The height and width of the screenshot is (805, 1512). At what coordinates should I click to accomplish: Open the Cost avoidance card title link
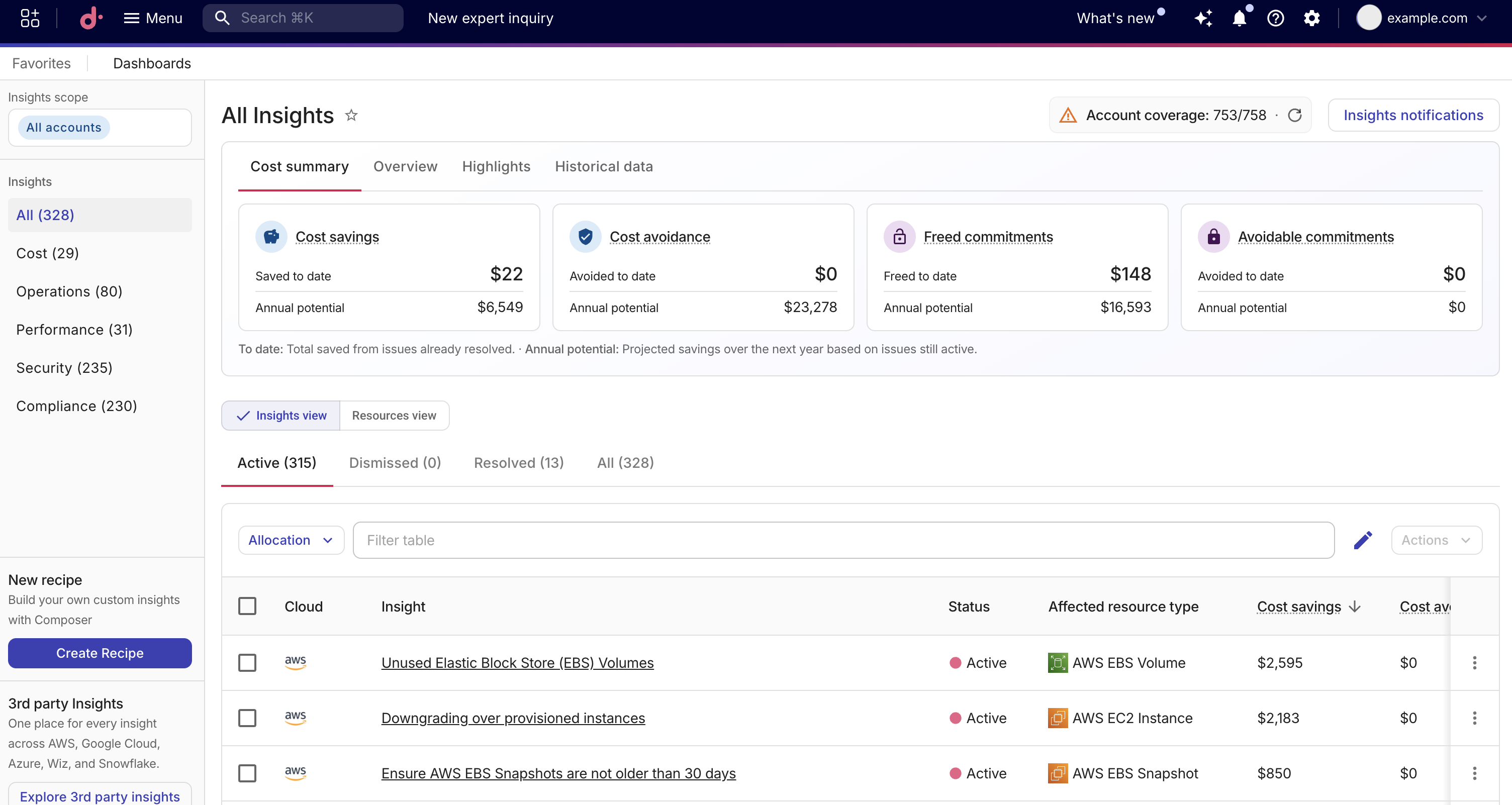(659, 237)
